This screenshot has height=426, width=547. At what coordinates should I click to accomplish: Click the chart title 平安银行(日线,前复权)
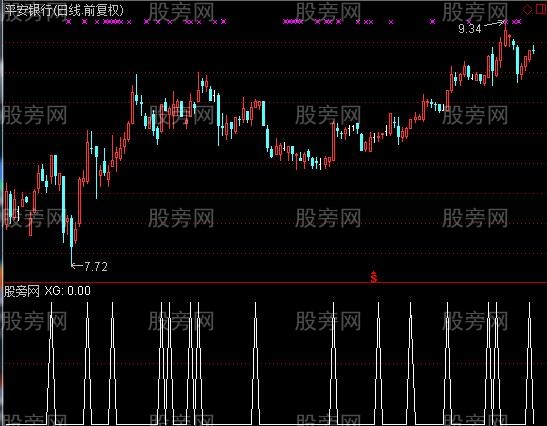(65, 10)
